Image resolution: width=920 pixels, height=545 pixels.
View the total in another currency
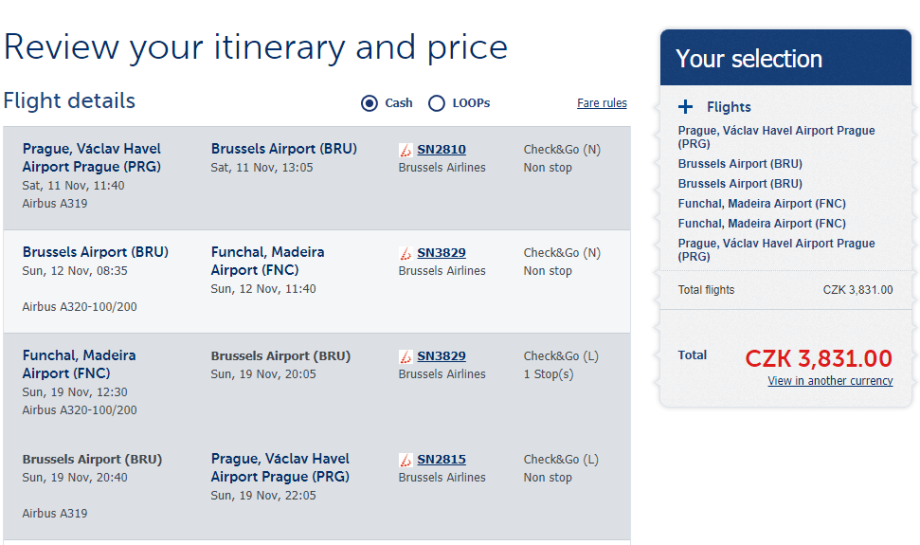click(830, 381)
